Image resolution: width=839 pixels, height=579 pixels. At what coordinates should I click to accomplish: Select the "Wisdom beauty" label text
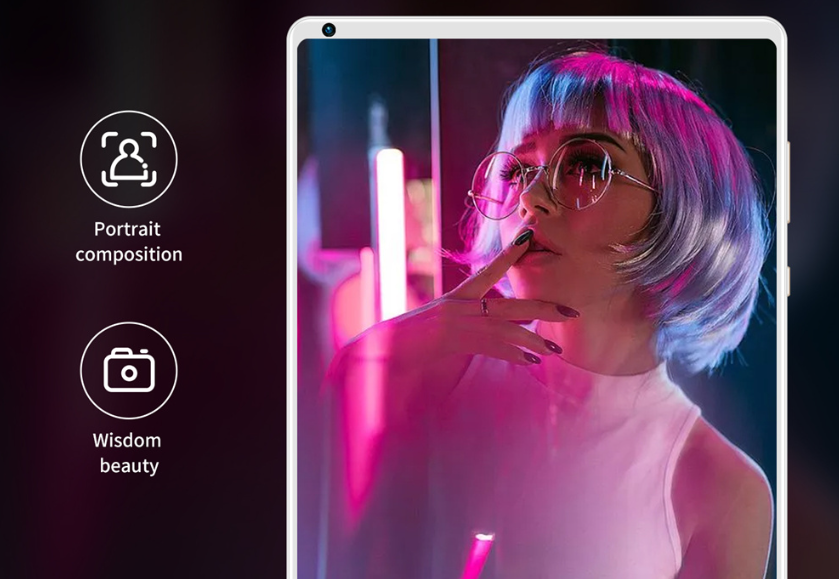click(127, 453)
